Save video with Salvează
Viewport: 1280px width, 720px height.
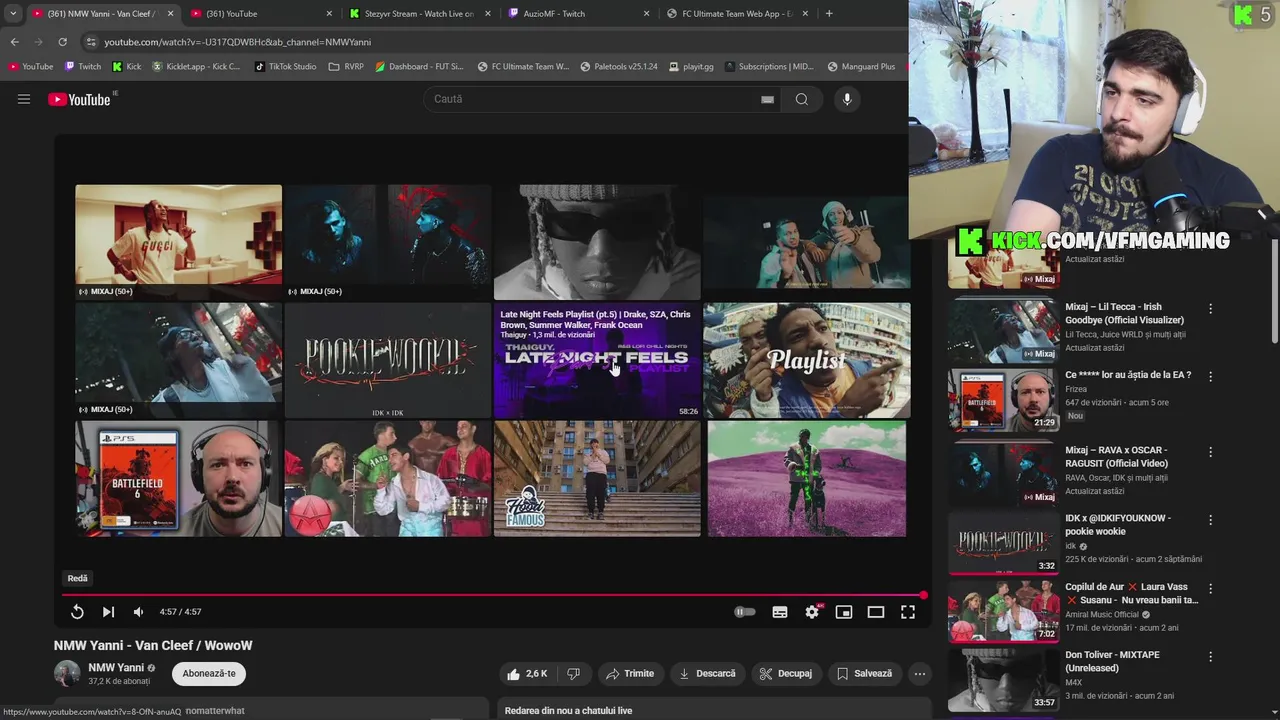point(864,674)
